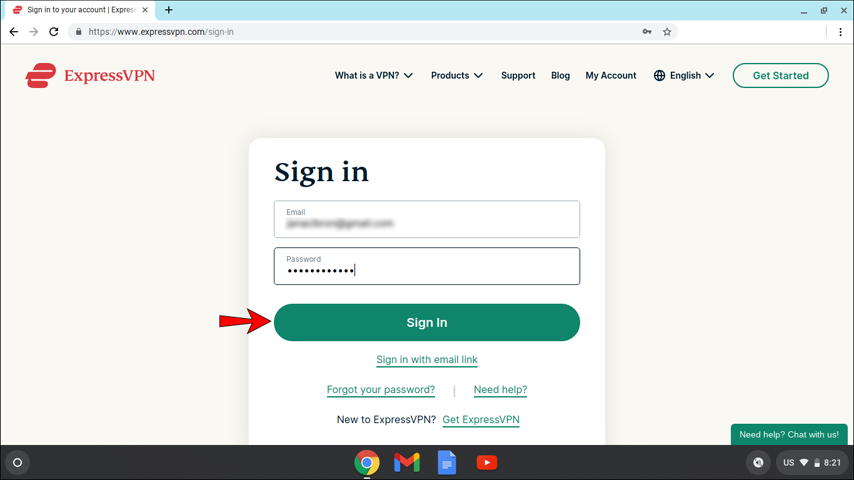Open the password key icon in address bar
854x480 pixels.
click(647, 32)
